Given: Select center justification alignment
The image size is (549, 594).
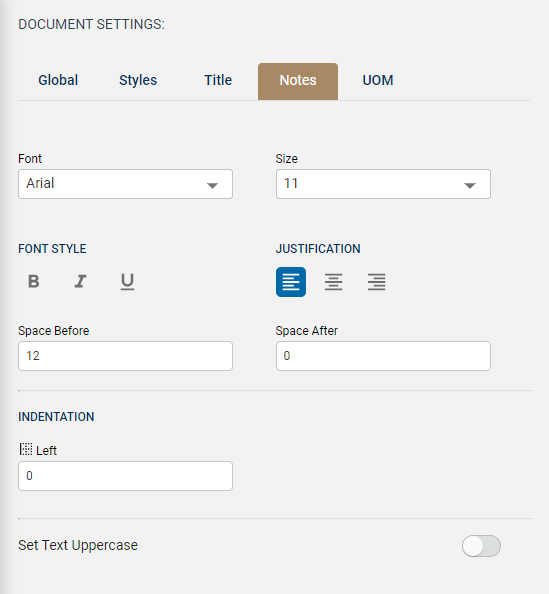Looking at the screenshot, I should point(333,282).
